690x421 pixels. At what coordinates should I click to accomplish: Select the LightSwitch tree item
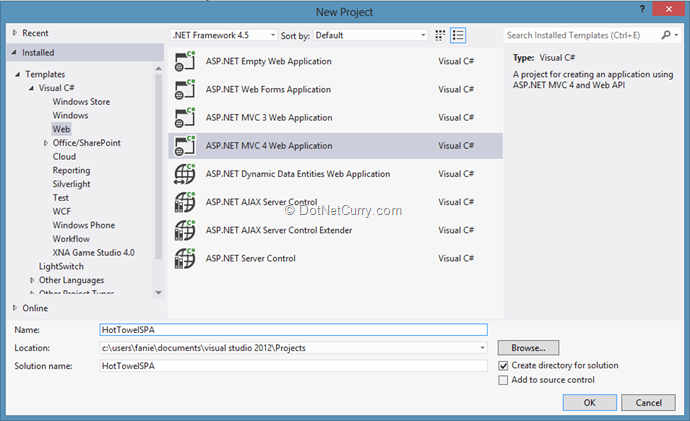tap(61, 266)
